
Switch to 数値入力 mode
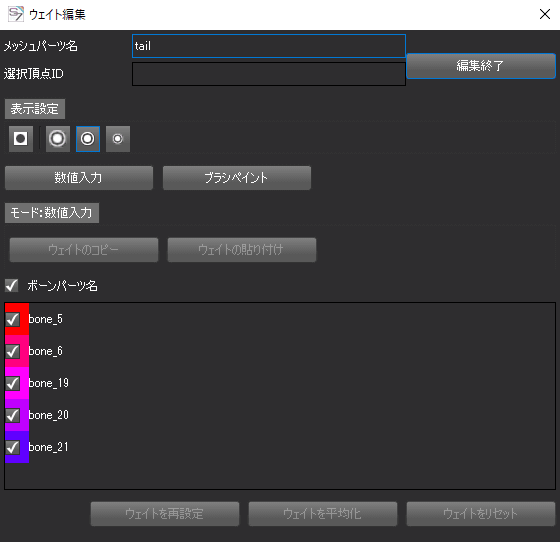[x=79, y=178]
